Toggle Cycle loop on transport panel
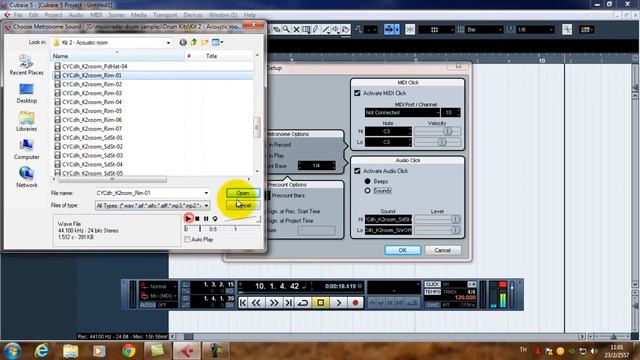640x360 pixels. tap(303, 303)
